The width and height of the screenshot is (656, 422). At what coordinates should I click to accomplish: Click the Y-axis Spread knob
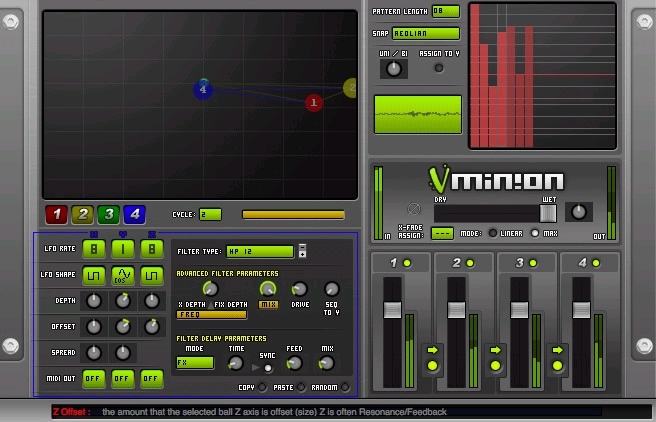pos(123,353)
